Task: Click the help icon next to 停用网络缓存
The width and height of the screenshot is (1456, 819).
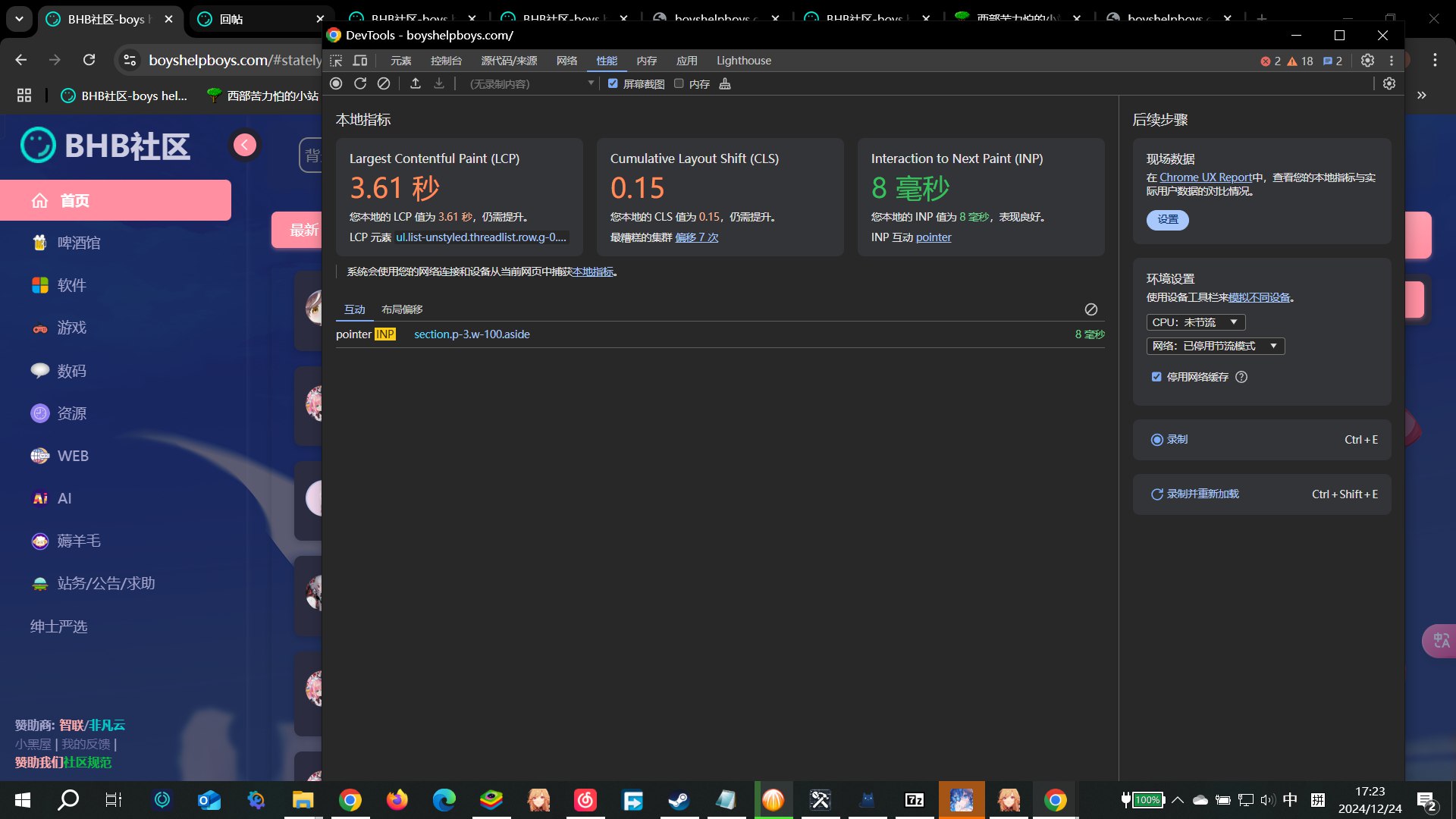Action: tap(1241, 377)
